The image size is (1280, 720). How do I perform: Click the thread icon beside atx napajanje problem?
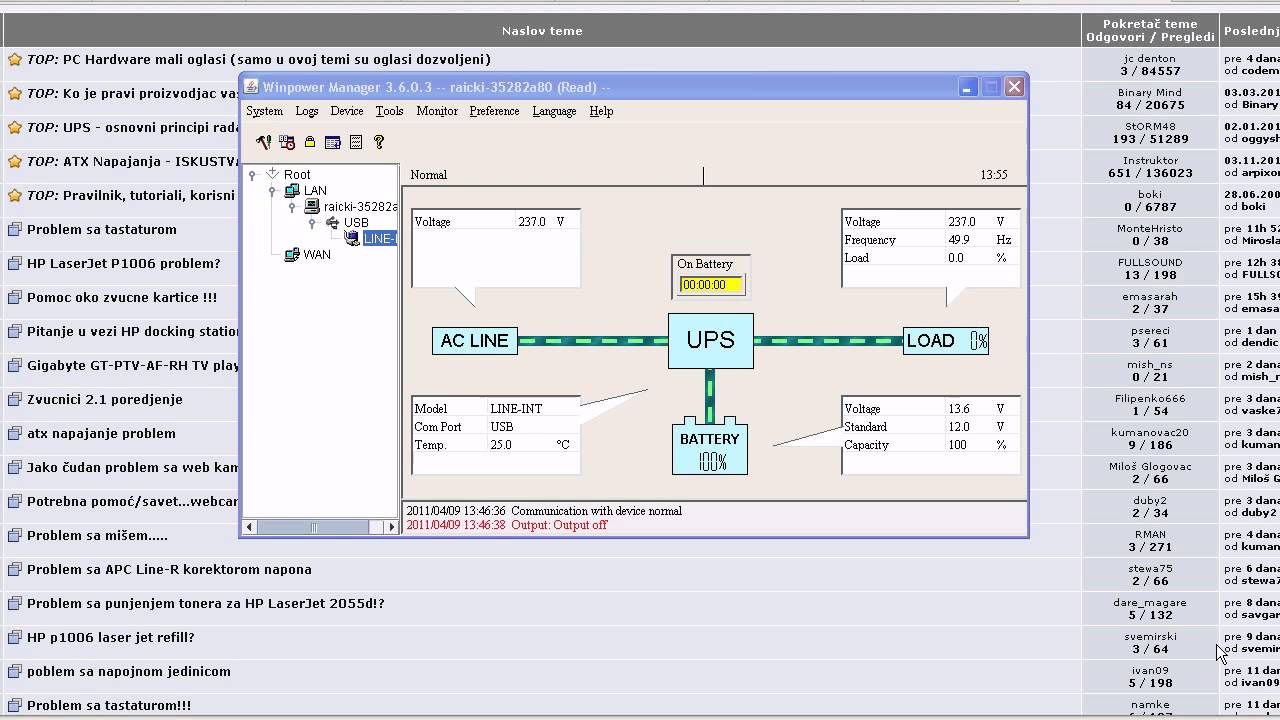click(x=14, y=434)
